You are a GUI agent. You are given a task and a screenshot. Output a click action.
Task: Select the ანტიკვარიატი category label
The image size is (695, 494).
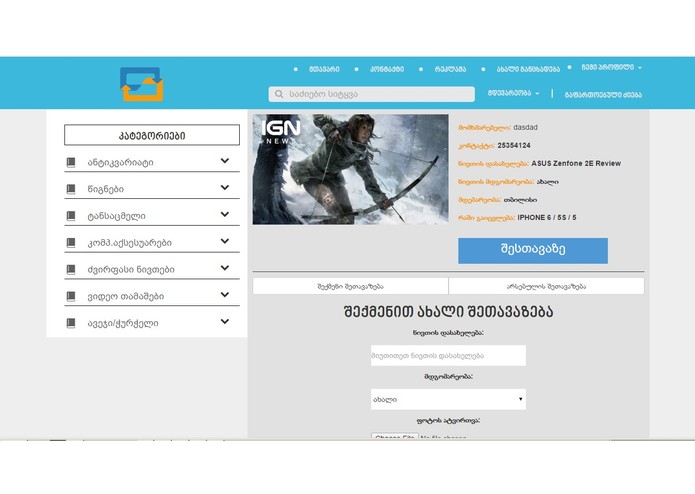121,163
